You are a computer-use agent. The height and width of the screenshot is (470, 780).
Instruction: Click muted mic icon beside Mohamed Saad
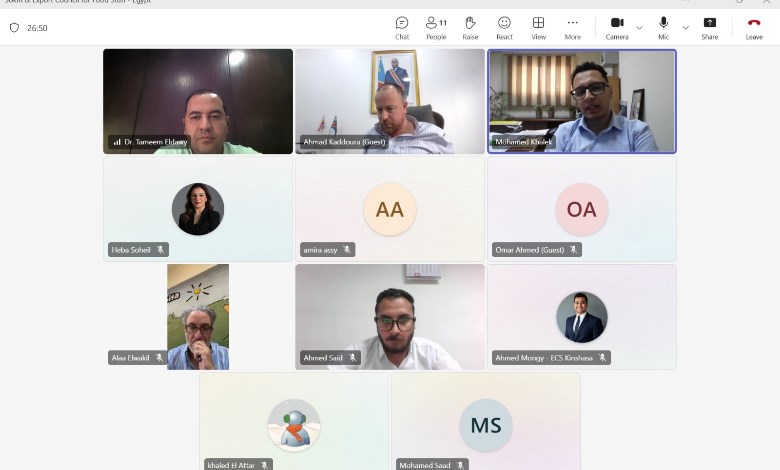[x=460, y=466]
